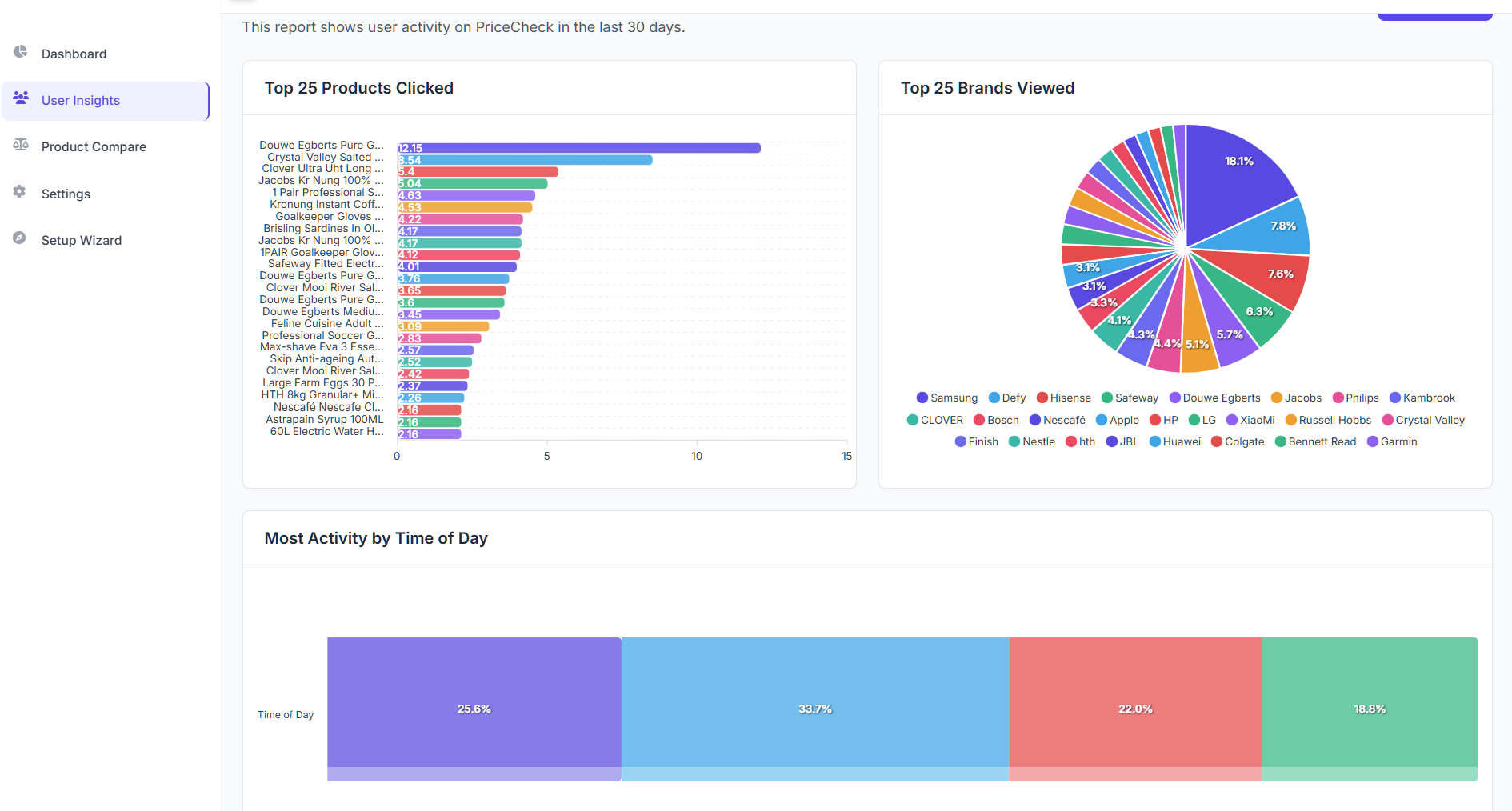Click the LG legend entry
Viewport: 1512px width, 811px height.
1202,420
